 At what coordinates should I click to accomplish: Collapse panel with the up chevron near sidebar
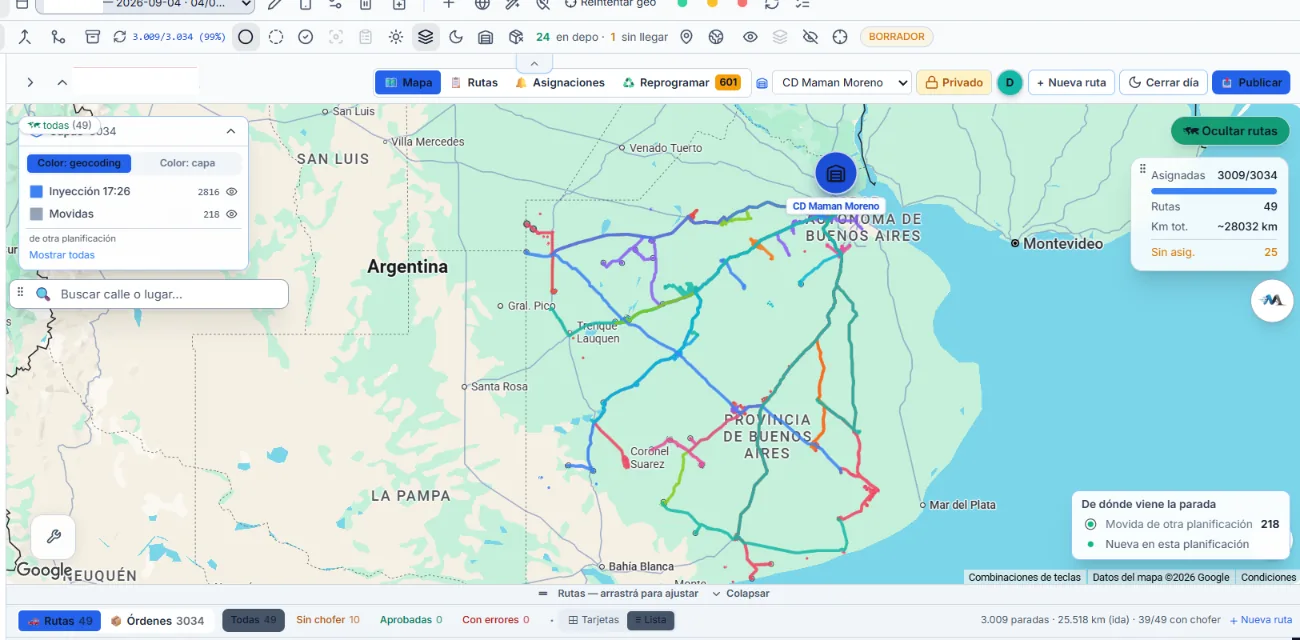(62, 82)
